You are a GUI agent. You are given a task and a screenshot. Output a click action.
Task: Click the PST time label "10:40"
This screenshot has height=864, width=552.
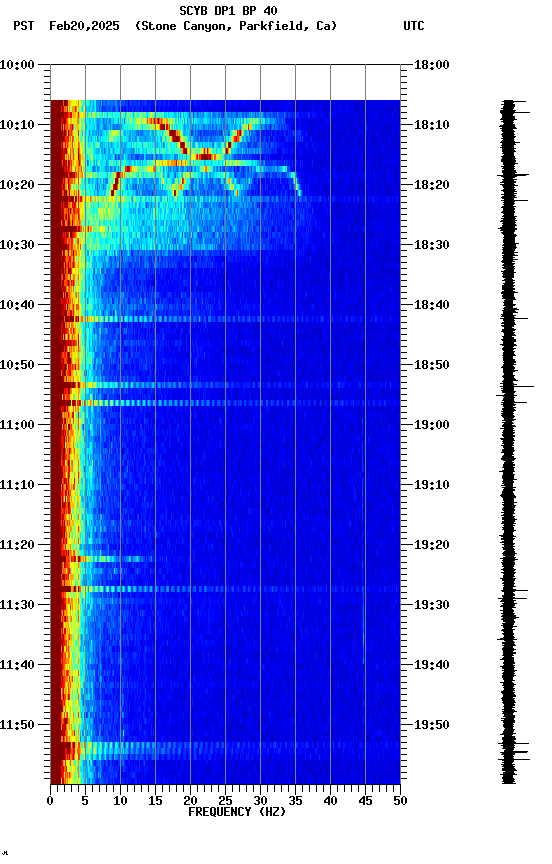(x=17, y=305)
